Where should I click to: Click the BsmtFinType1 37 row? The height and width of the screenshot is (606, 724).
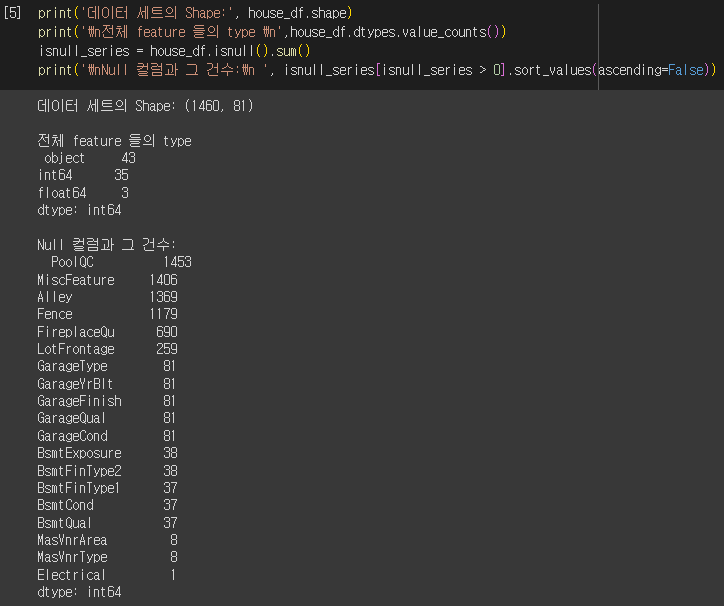(x=108, y=488)
